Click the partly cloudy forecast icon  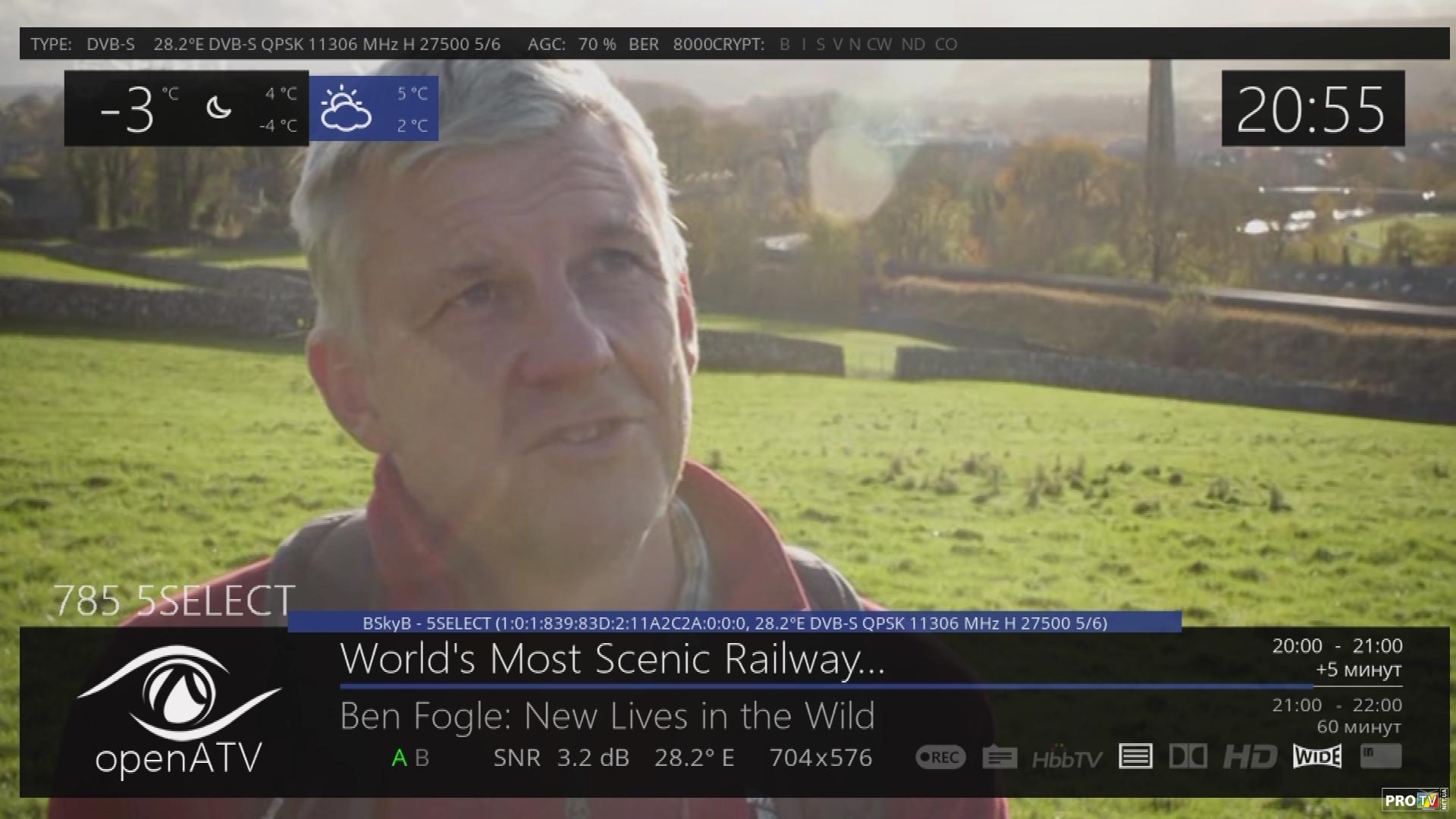346,109
